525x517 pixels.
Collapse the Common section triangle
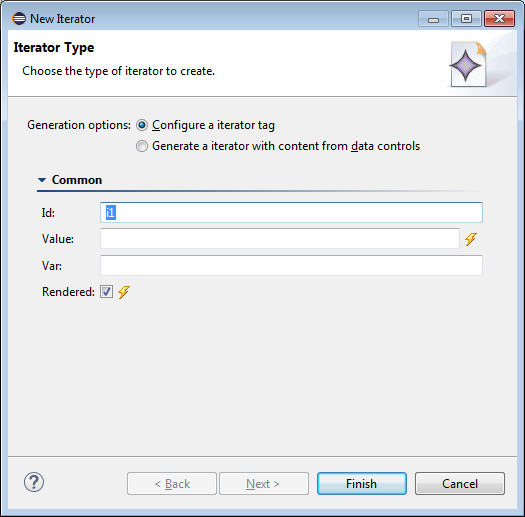pyautogui.click(x=42, y=180)
